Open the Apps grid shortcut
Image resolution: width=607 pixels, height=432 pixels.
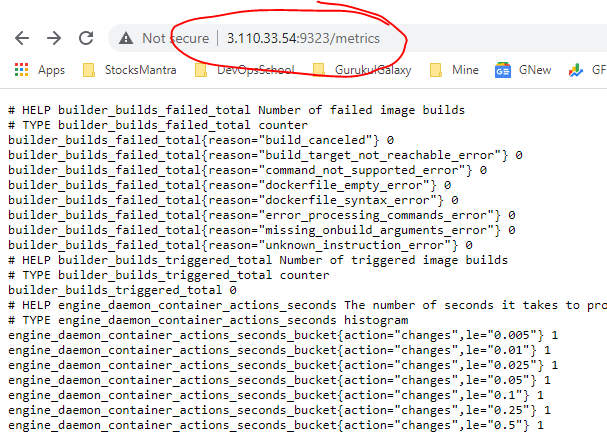coord(40,70)
